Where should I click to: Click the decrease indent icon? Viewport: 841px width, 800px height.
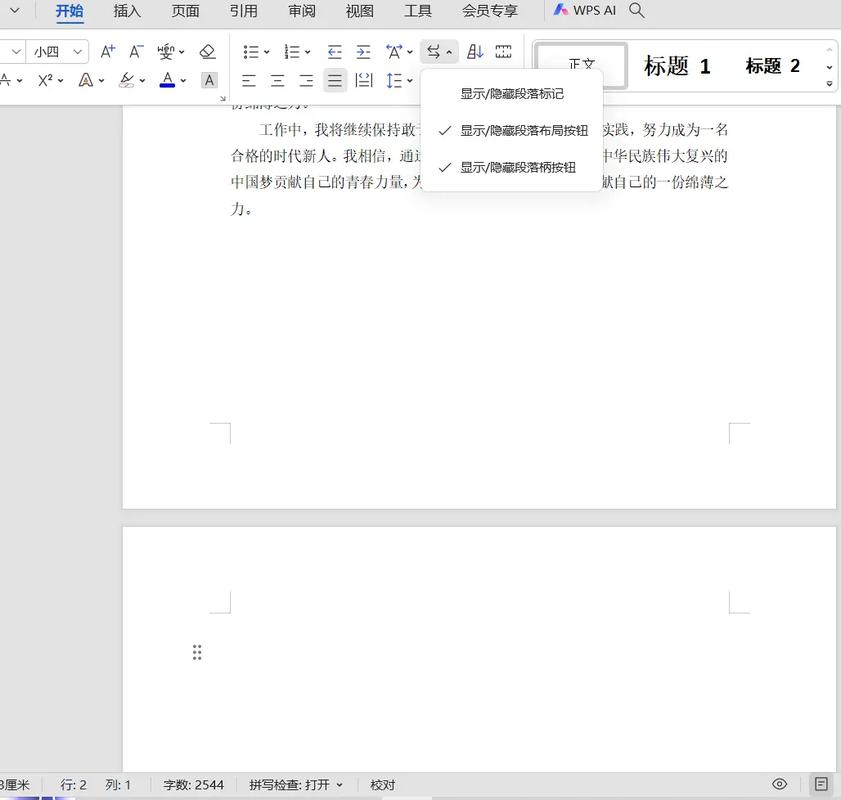pos(335,52)
